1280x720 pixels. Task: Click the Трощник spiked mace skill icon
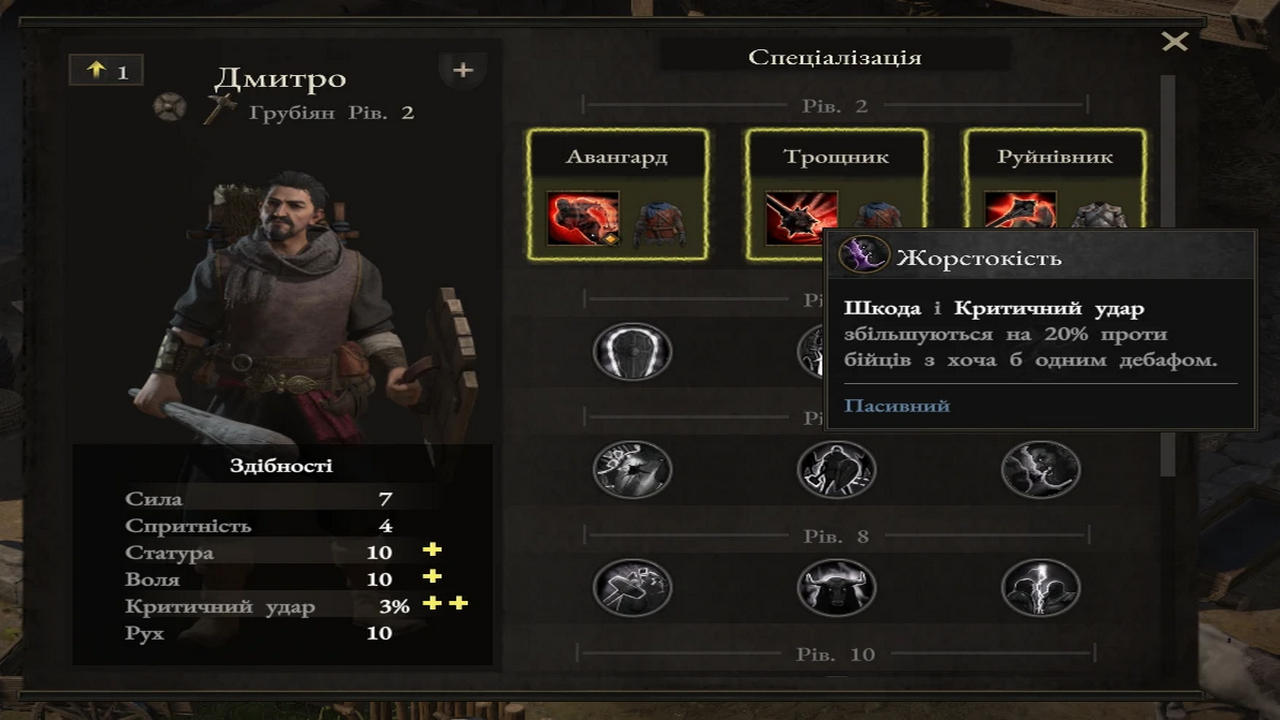click(801, 219)
